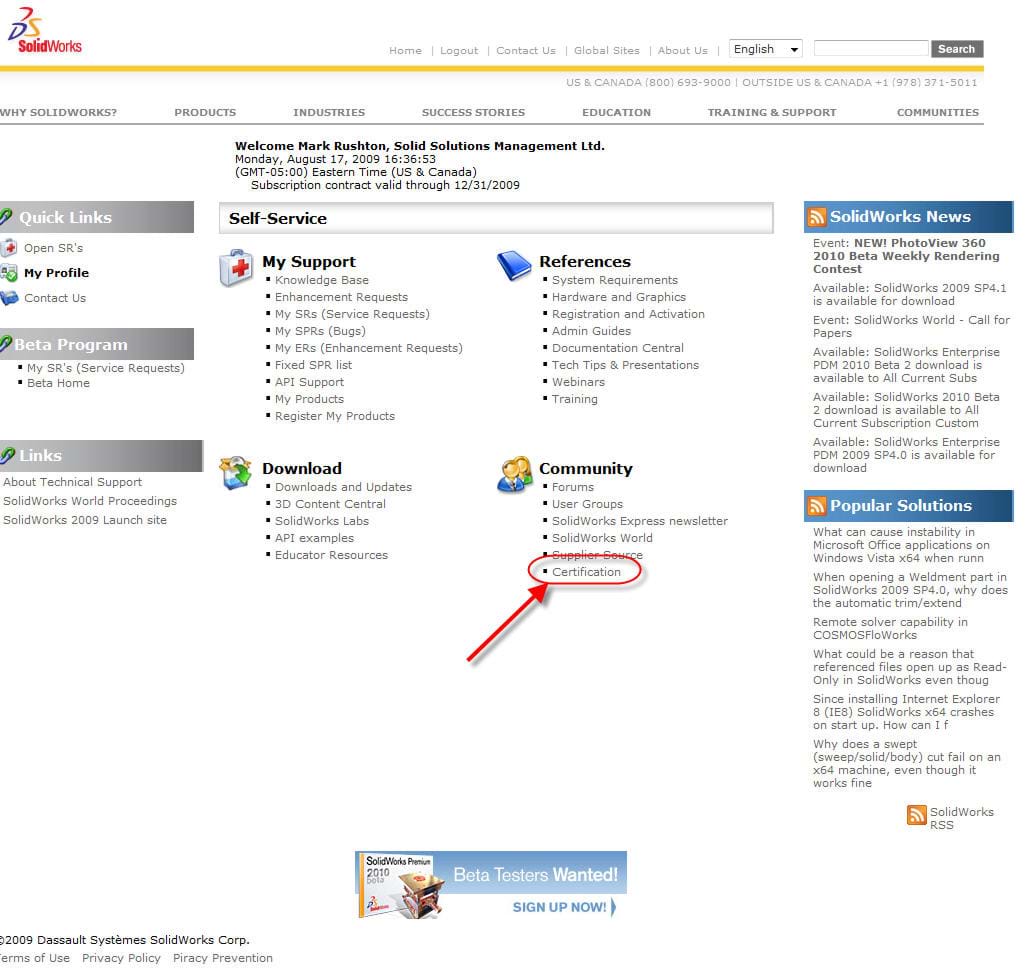Screen dimensions: 1030x973
Task: Click the Open SR's icon in Quick Links
Action: pyautogui.click(x=9, y=248)
